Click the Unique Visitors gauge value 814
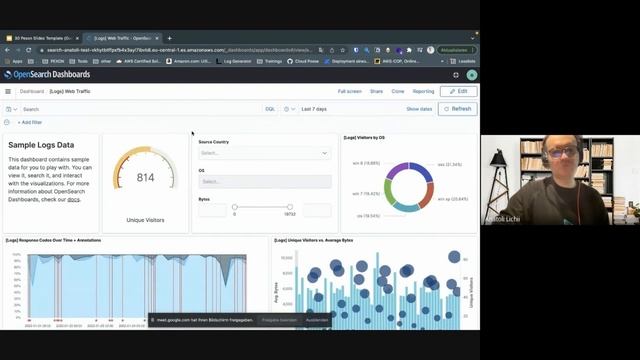The image size is (640, 360). click(145, 178)
